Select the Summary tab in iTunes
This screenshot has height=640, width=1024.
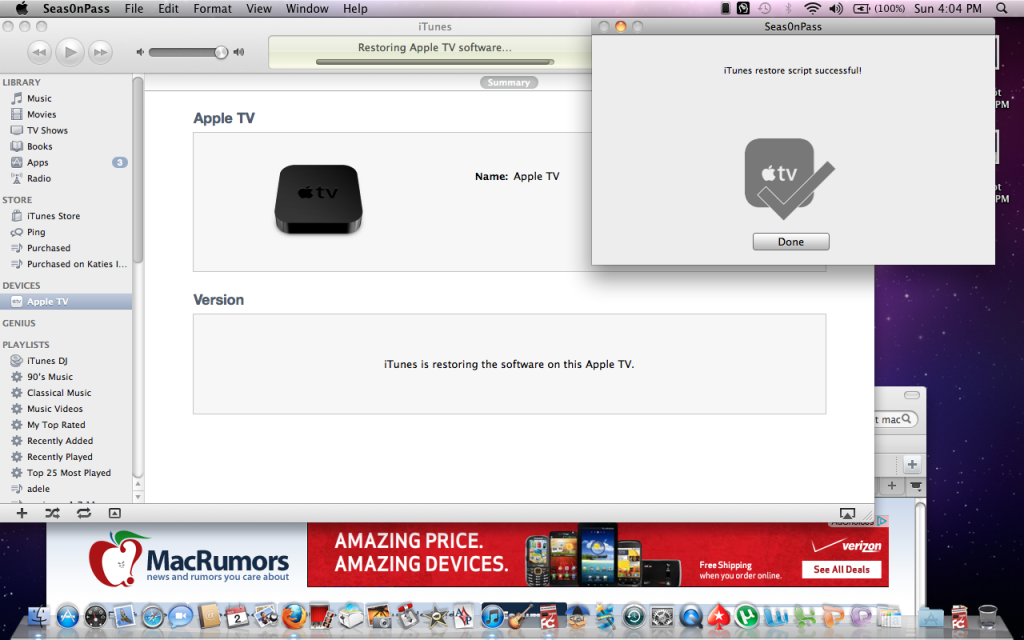509,82
